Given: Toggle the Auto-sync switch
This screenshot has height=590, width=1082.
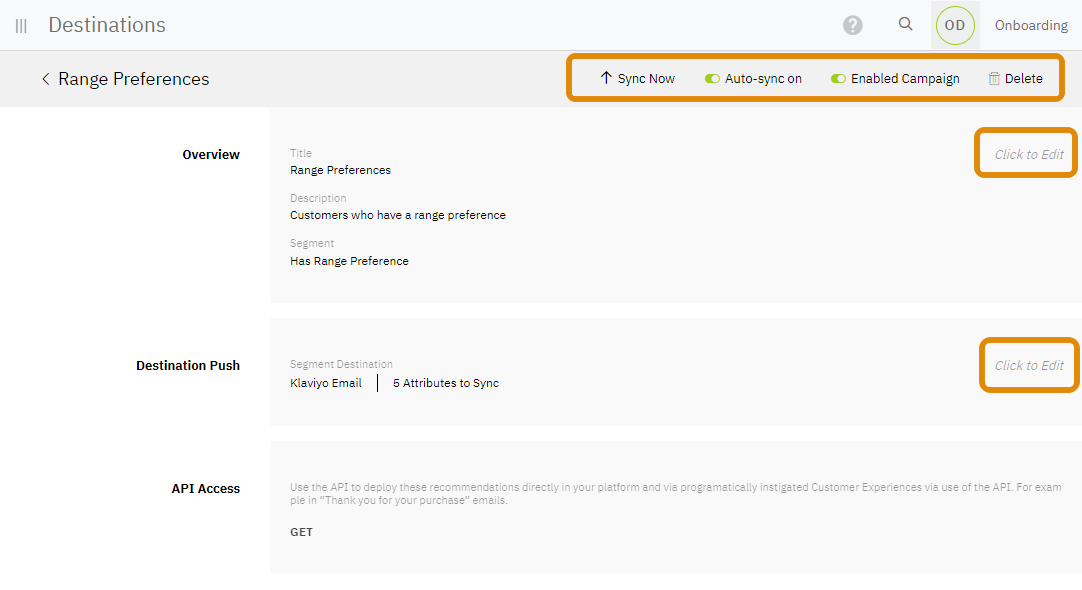Looking at the screenshot, I should (712, 79).
